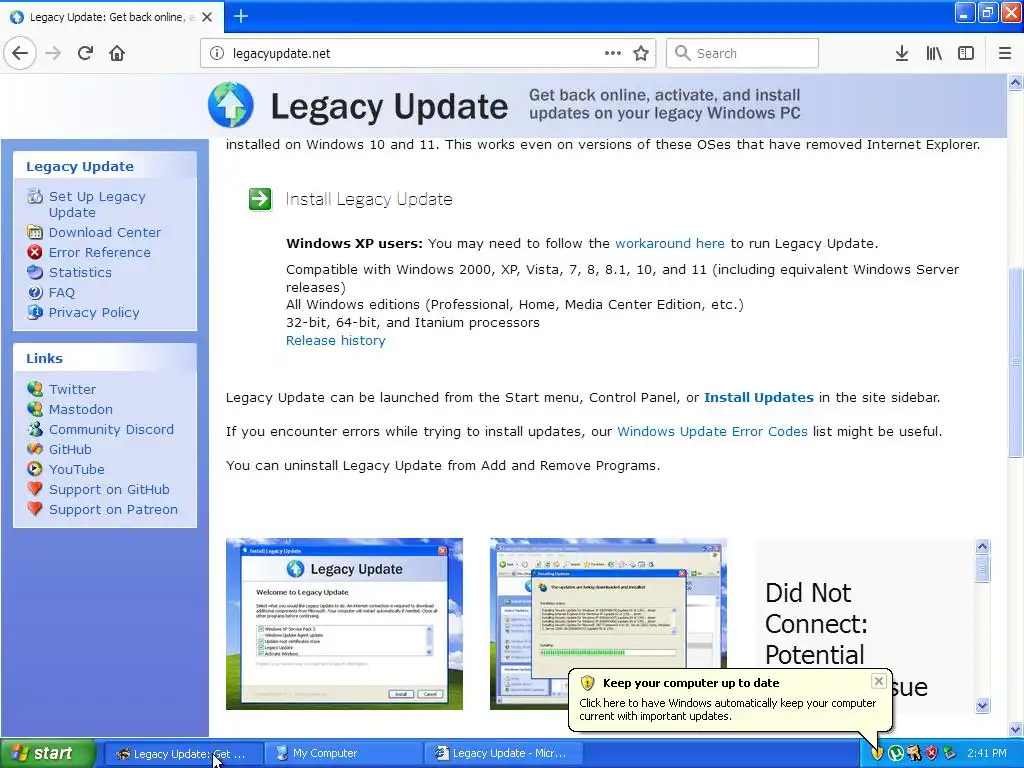Click the Error Reference red X icon
This screenshot has height=768, width=1024.
point(35,252)
